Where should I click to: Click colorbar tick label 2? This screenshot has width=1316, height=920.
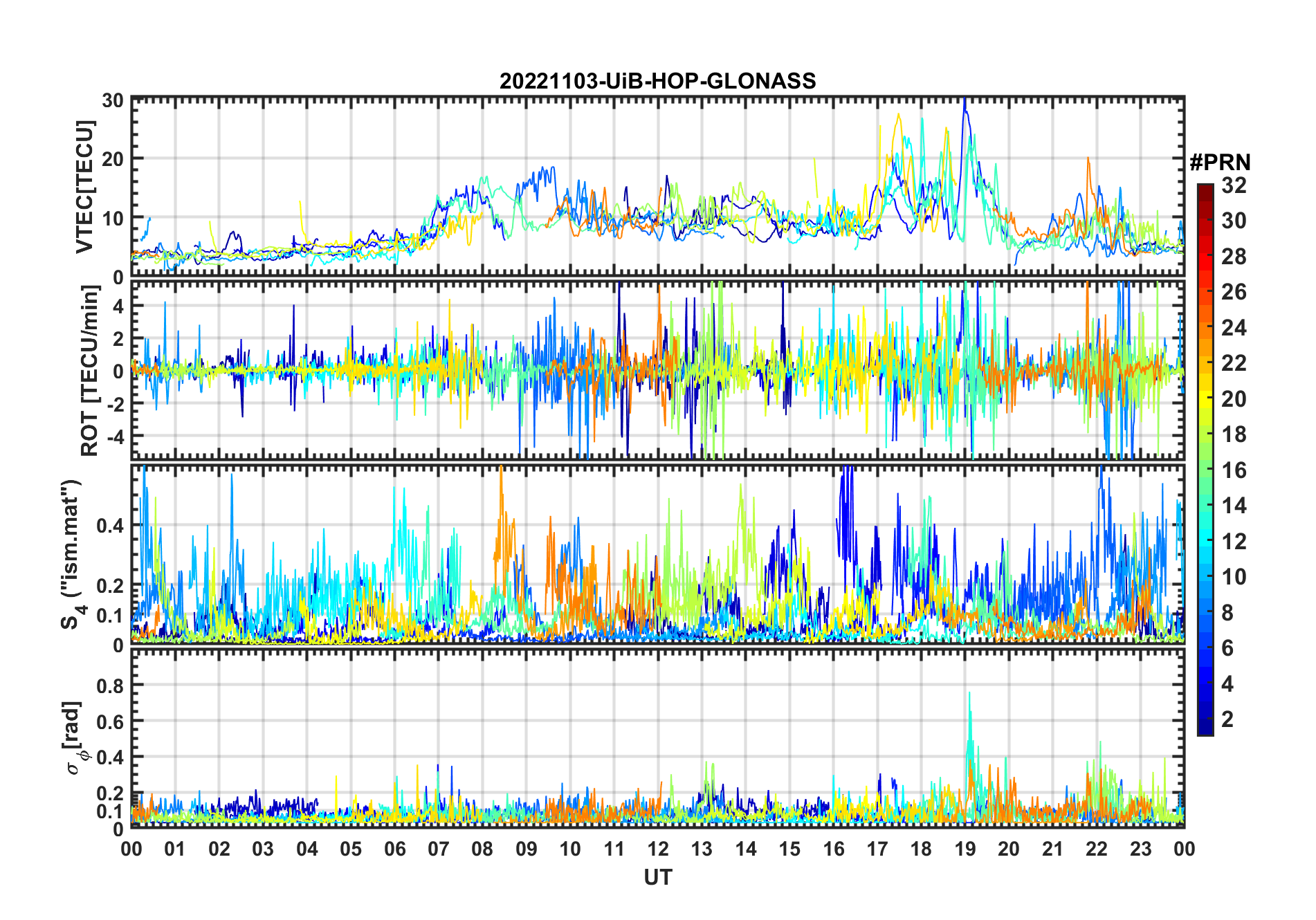pyautogui.click(x=1227, y=719)
